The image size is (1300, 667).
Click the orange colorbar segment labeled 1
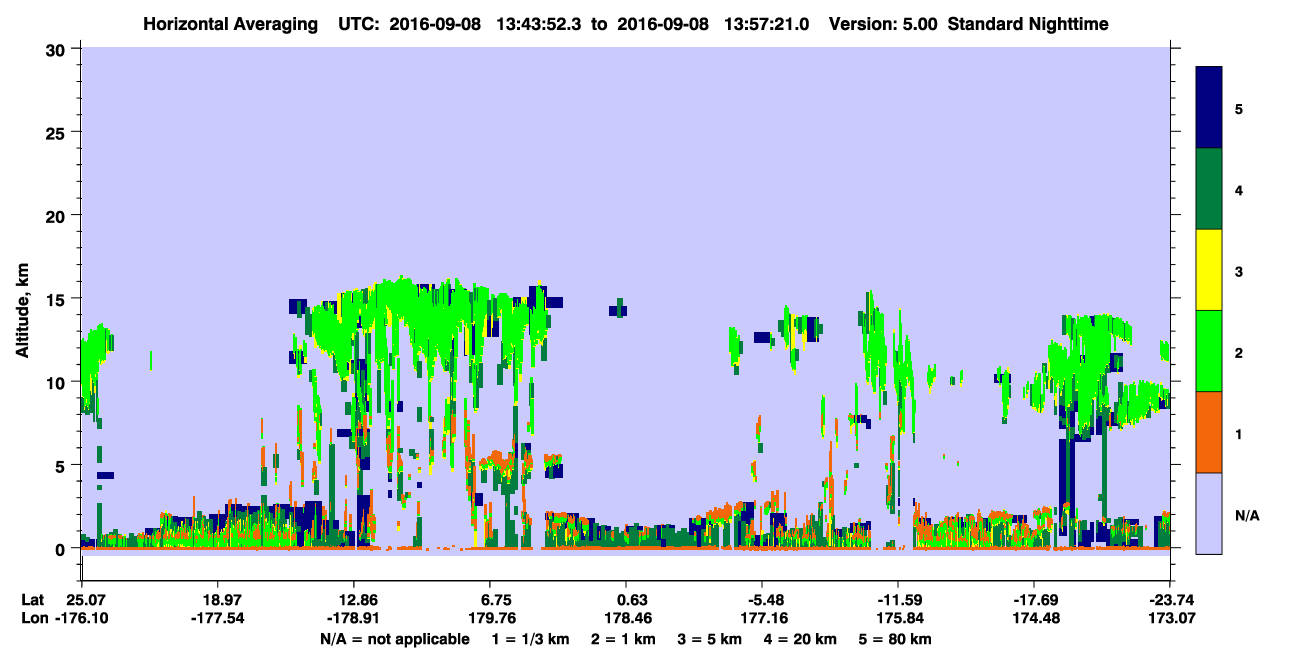pos(1209,432)
